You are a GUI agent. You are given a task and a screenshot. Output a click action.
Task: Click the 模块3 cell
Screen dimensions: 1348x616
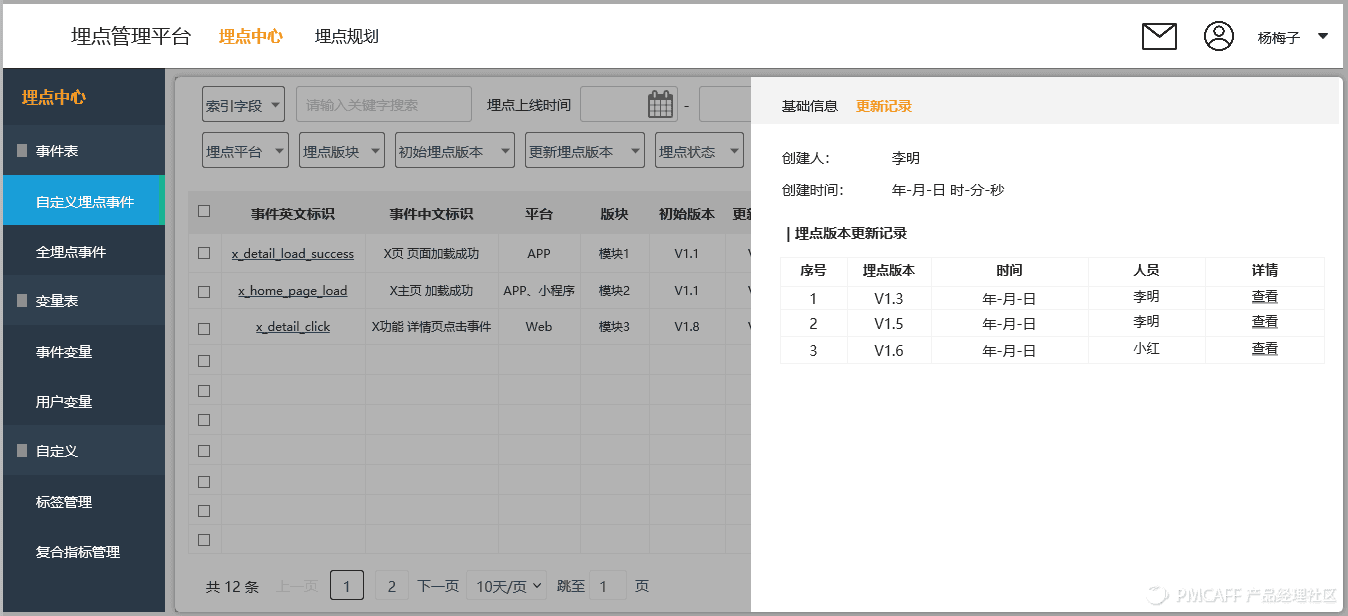(614, 327)
